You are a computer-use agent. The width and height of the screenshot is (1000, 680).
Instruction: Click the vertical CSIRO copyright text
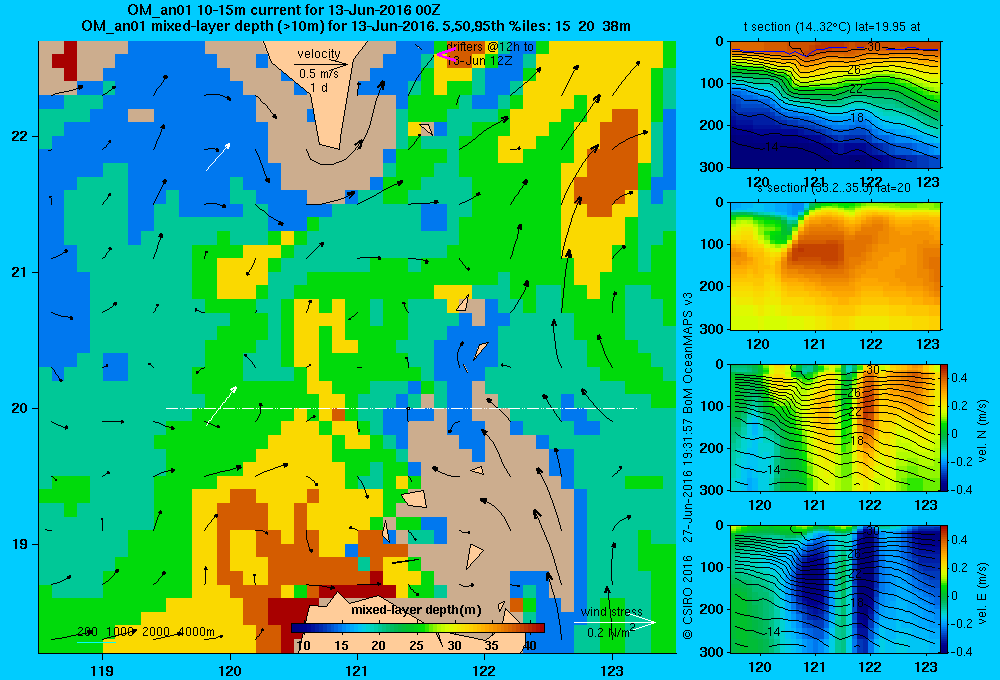tap(688, 466)
